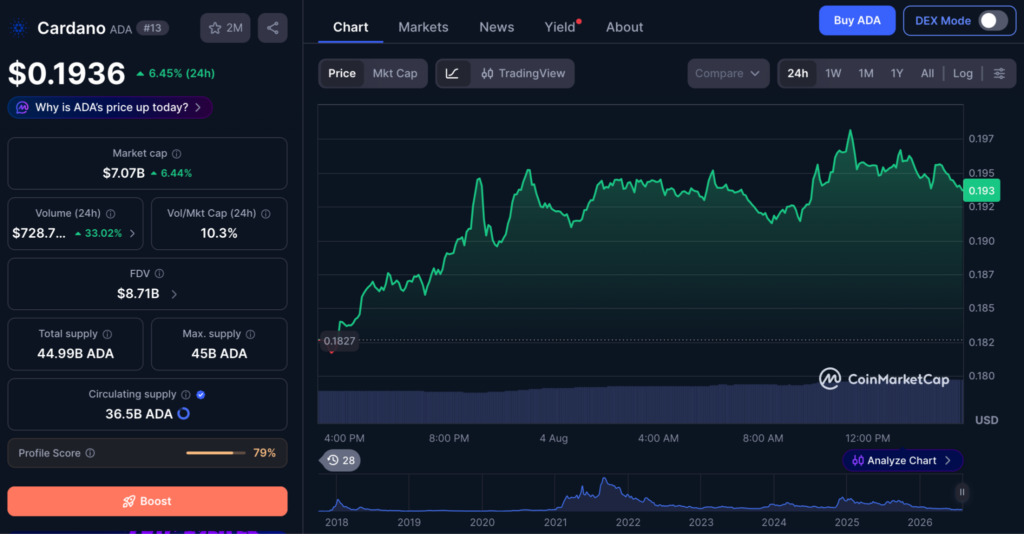Screen dimensions: 1024x534
Task: Click the 36.5B ADA circulating value
Action: pos(138,414)
